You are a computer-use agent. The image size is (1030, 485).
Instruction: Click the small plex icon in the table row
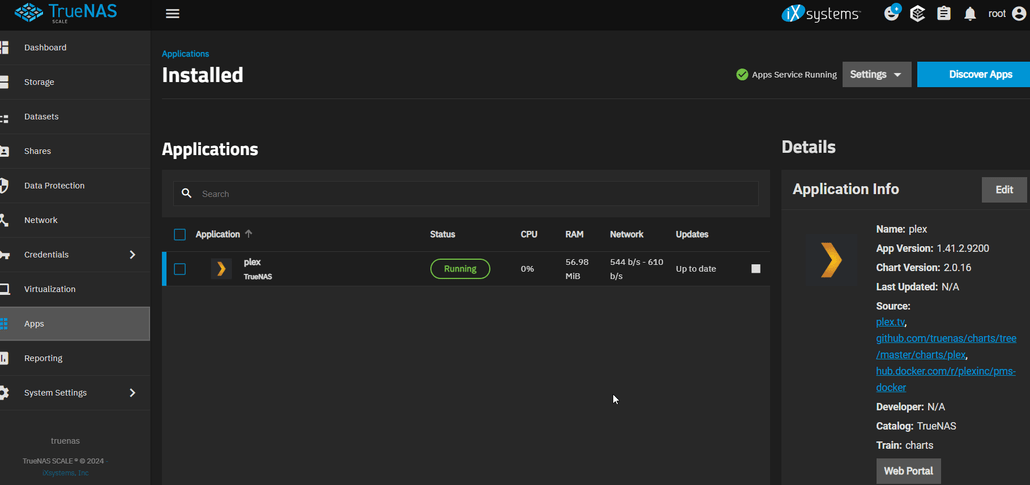pyautogui.click(x=221, y=269)
